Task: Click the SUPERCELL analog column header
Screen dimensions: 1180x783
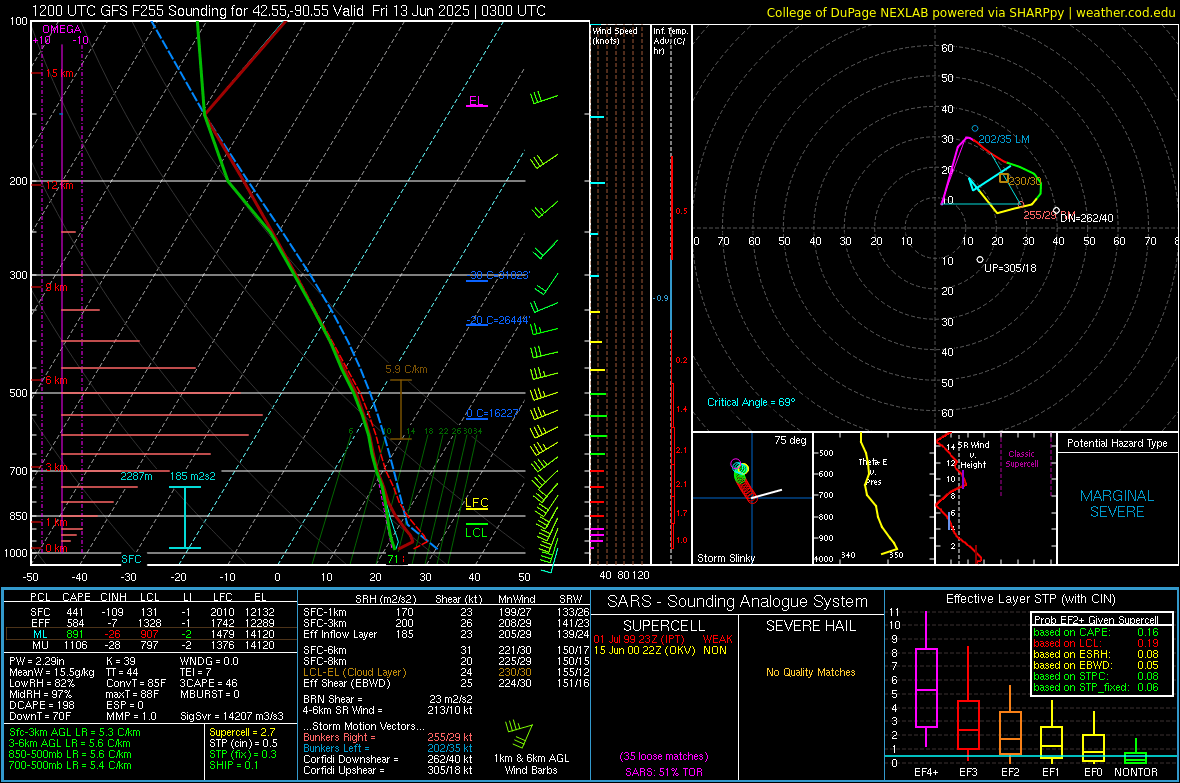Action: 664,626
